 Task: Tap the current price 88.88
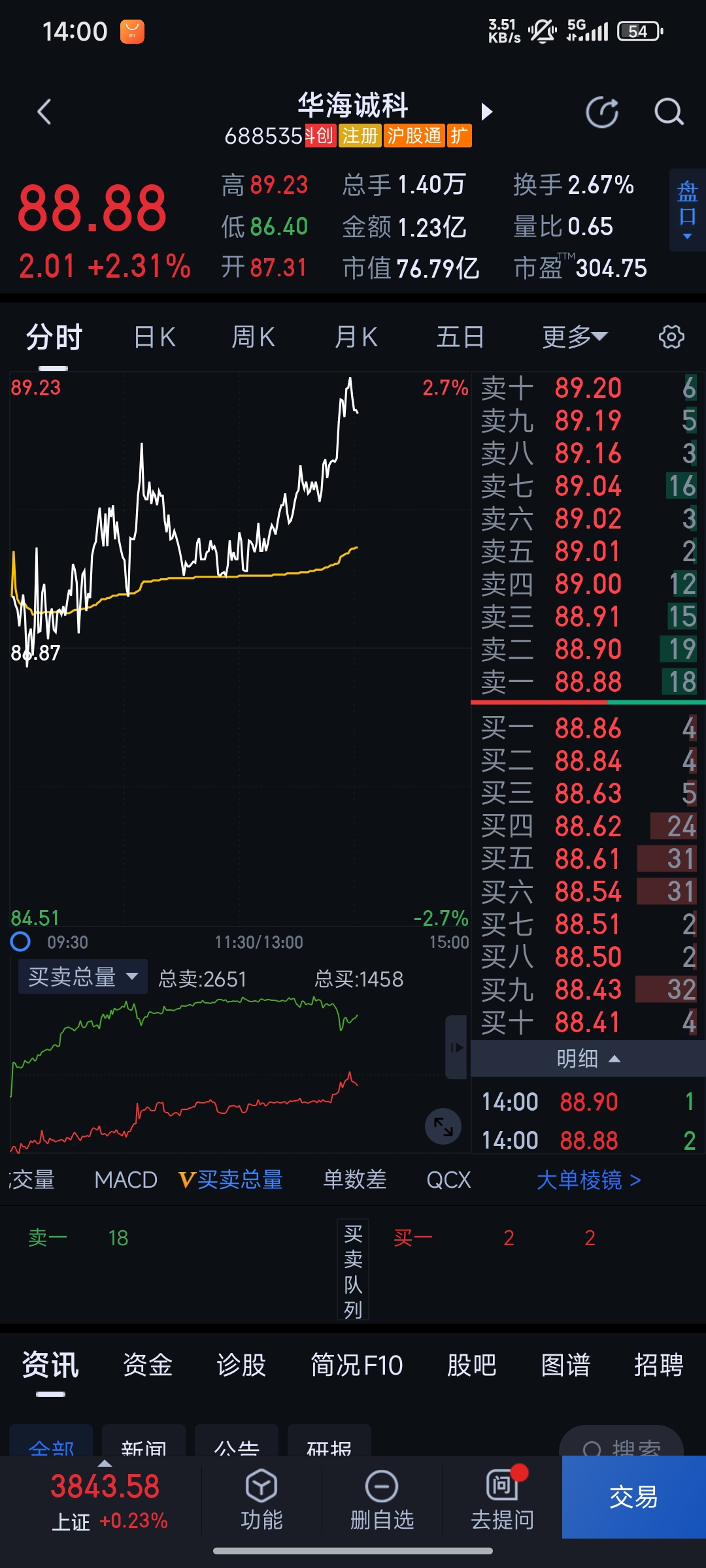point(92,209)
